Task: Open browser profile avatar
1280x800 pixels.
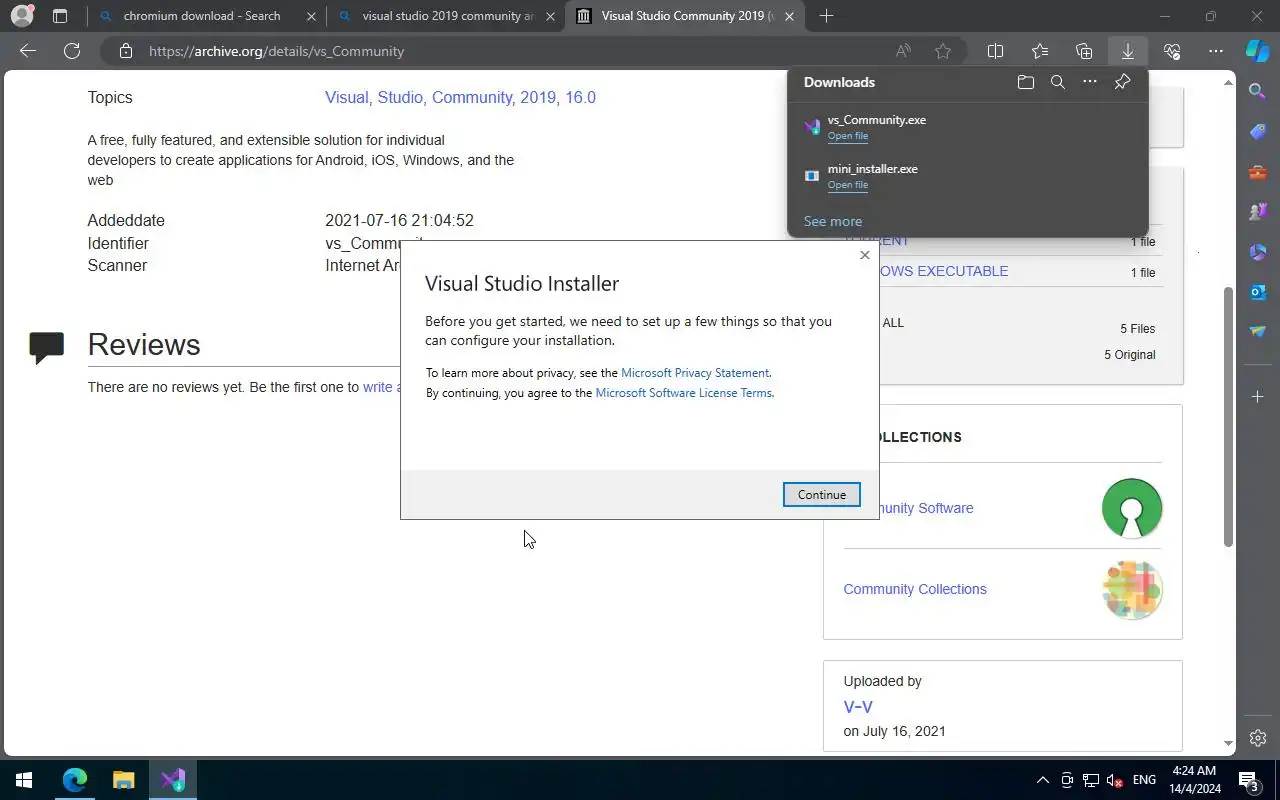Action: click(x=22, y=16)
